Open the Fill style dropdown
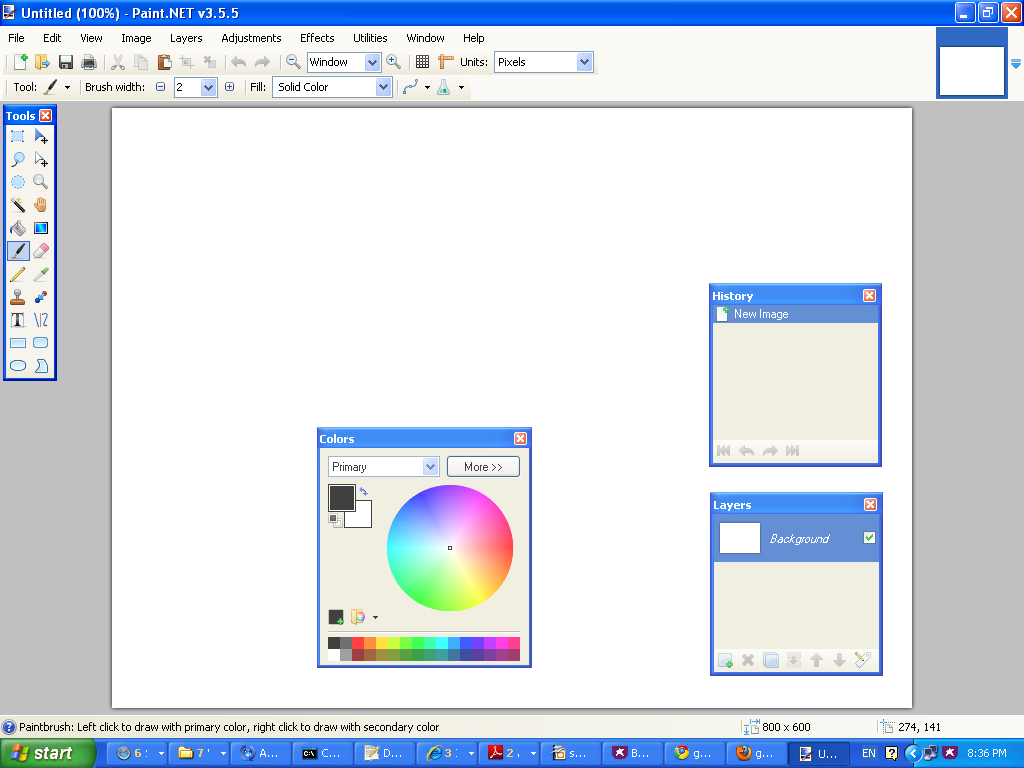This screenshot has width=1024, height=768. pos(383,87)
